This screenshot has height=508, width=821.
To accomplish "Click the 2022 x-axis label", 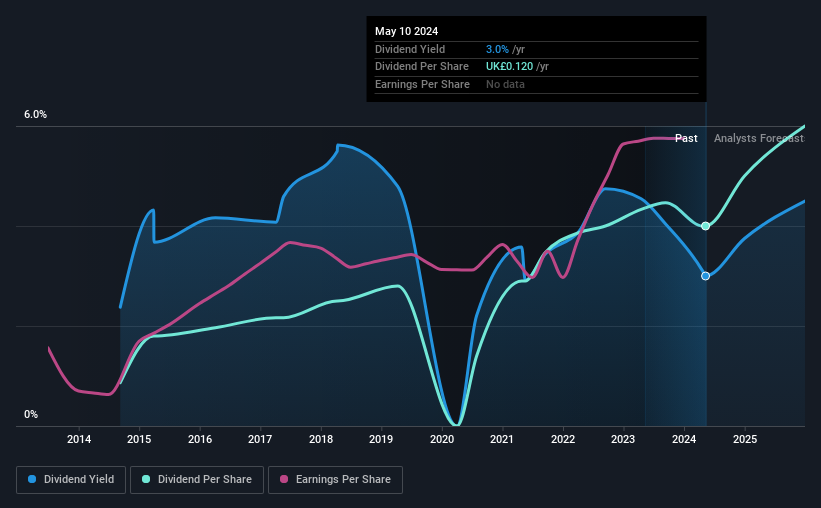I will [x=563, y=439].
